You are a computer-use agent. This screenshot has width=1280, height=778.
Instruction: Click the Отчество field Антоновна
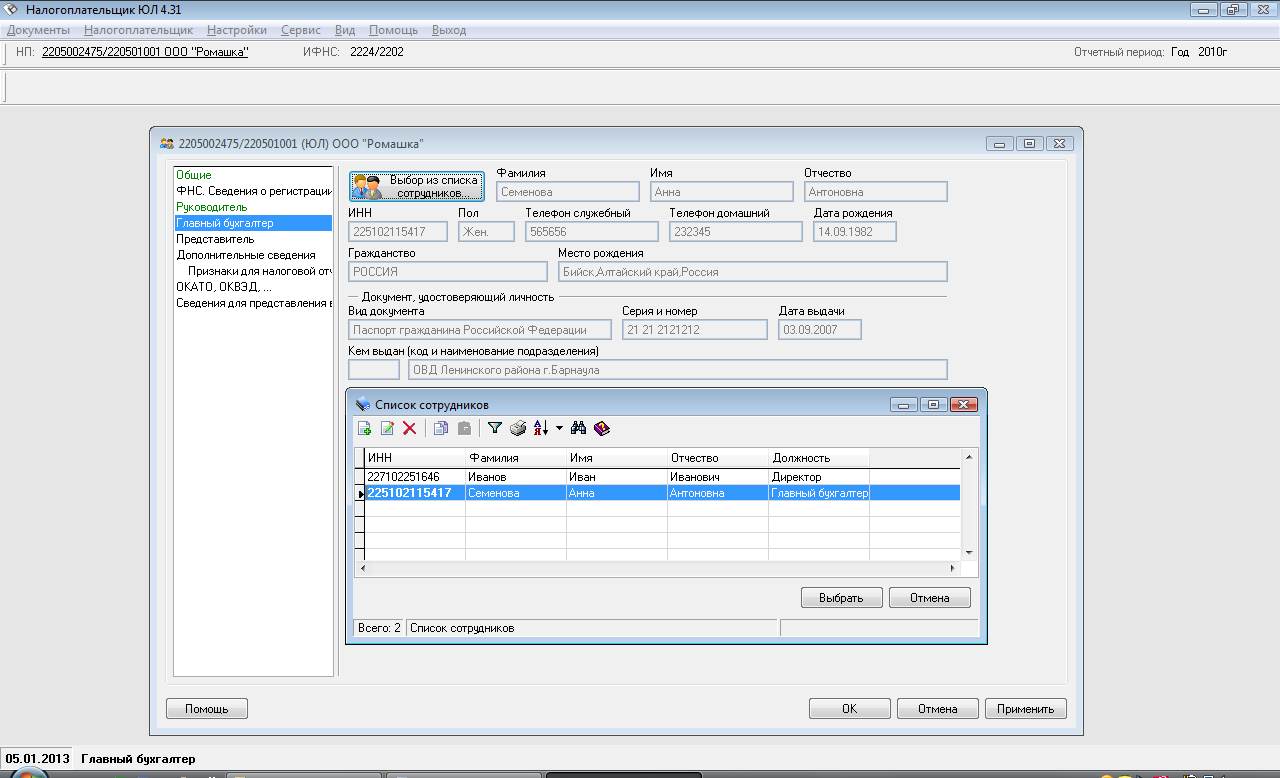(876, 192)
